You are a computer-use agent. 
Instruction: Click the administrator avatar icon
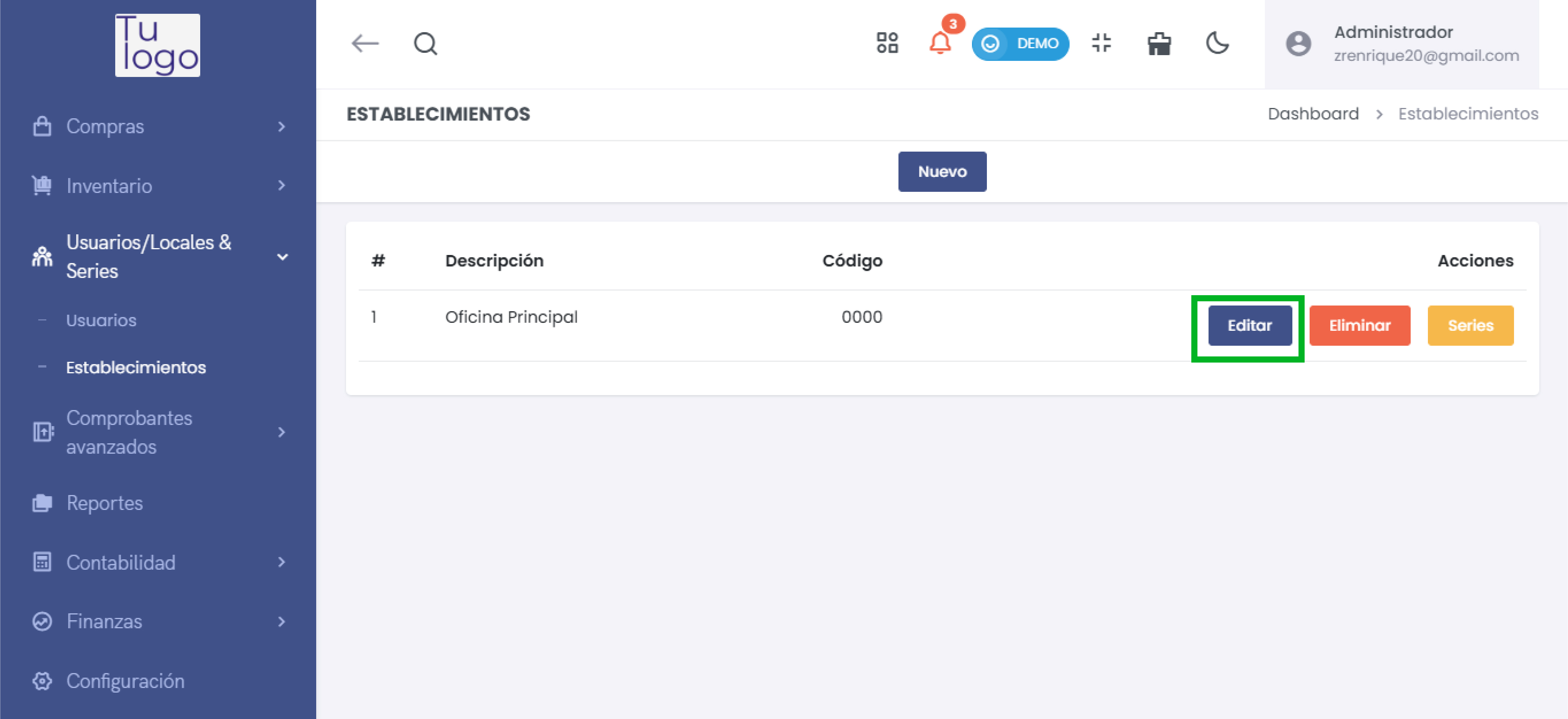click(1298, 44)
